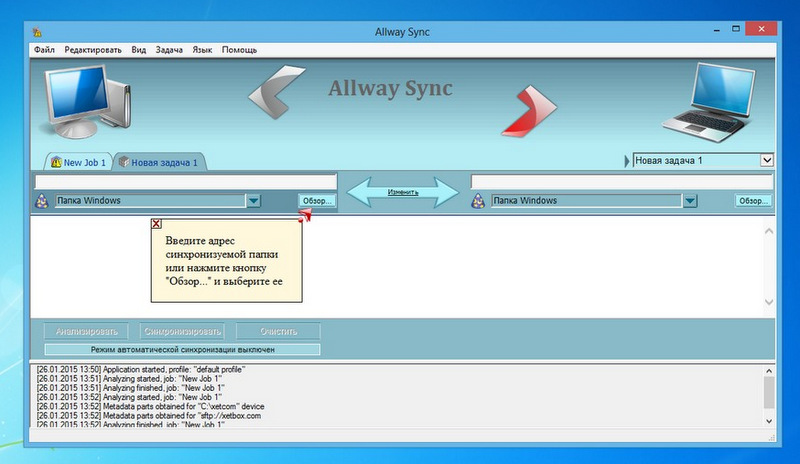
Task: Click the laptop icon on the right
Action: click(x=711, y=102)
